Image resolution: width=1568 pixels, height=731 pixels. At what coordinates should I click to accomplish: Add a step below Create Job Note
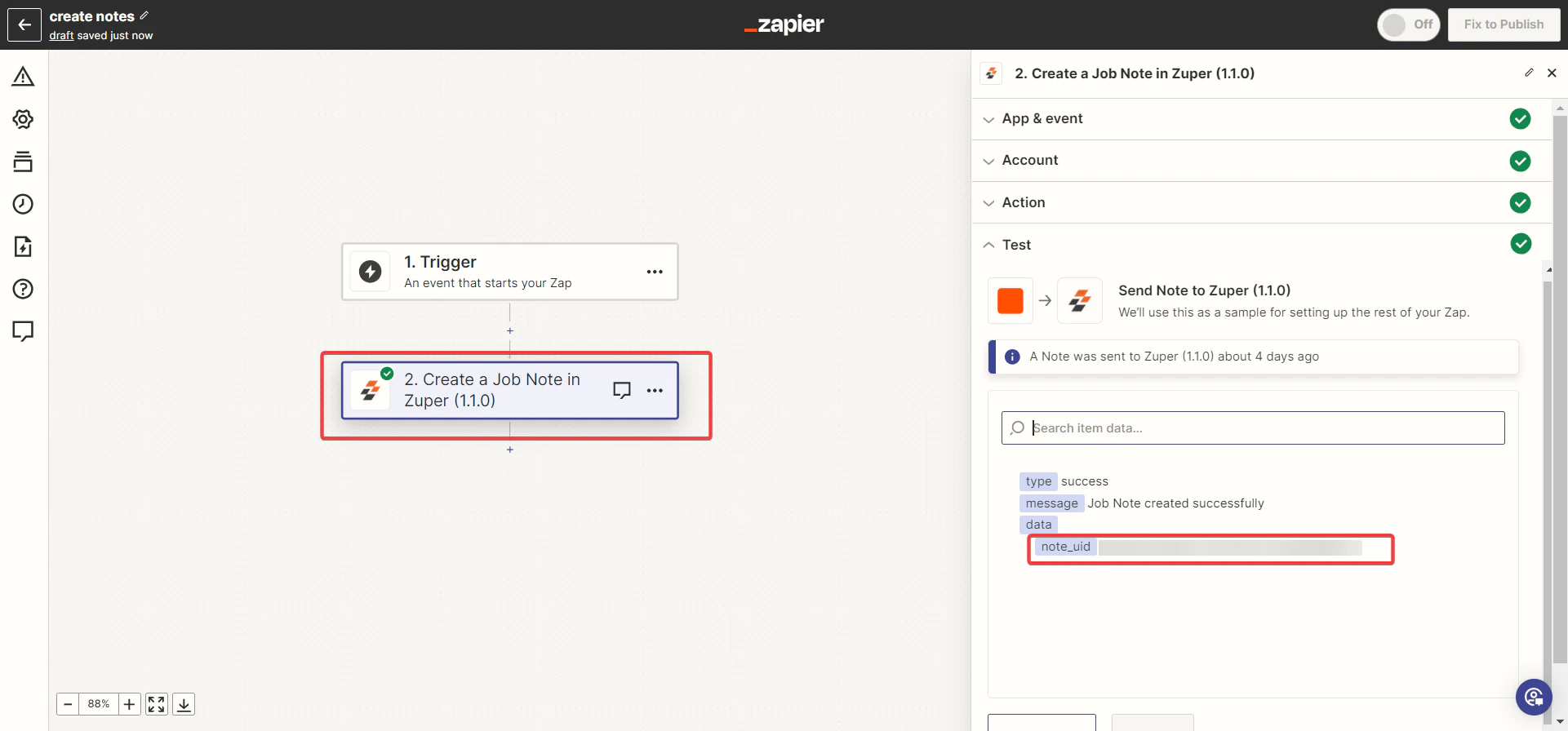(510, 450)
